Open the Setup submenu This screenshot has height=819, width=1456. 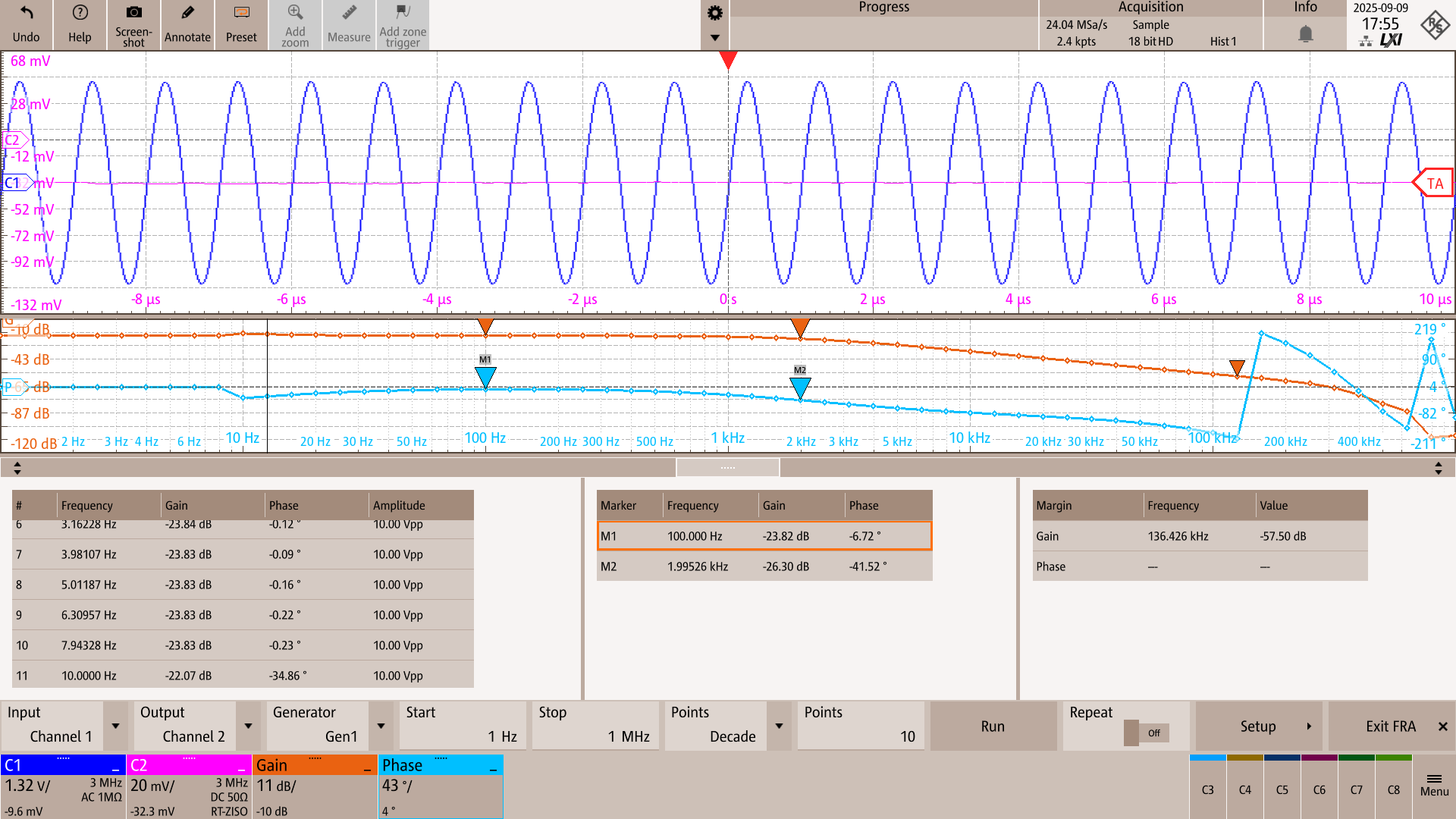tap(1258, 726)
